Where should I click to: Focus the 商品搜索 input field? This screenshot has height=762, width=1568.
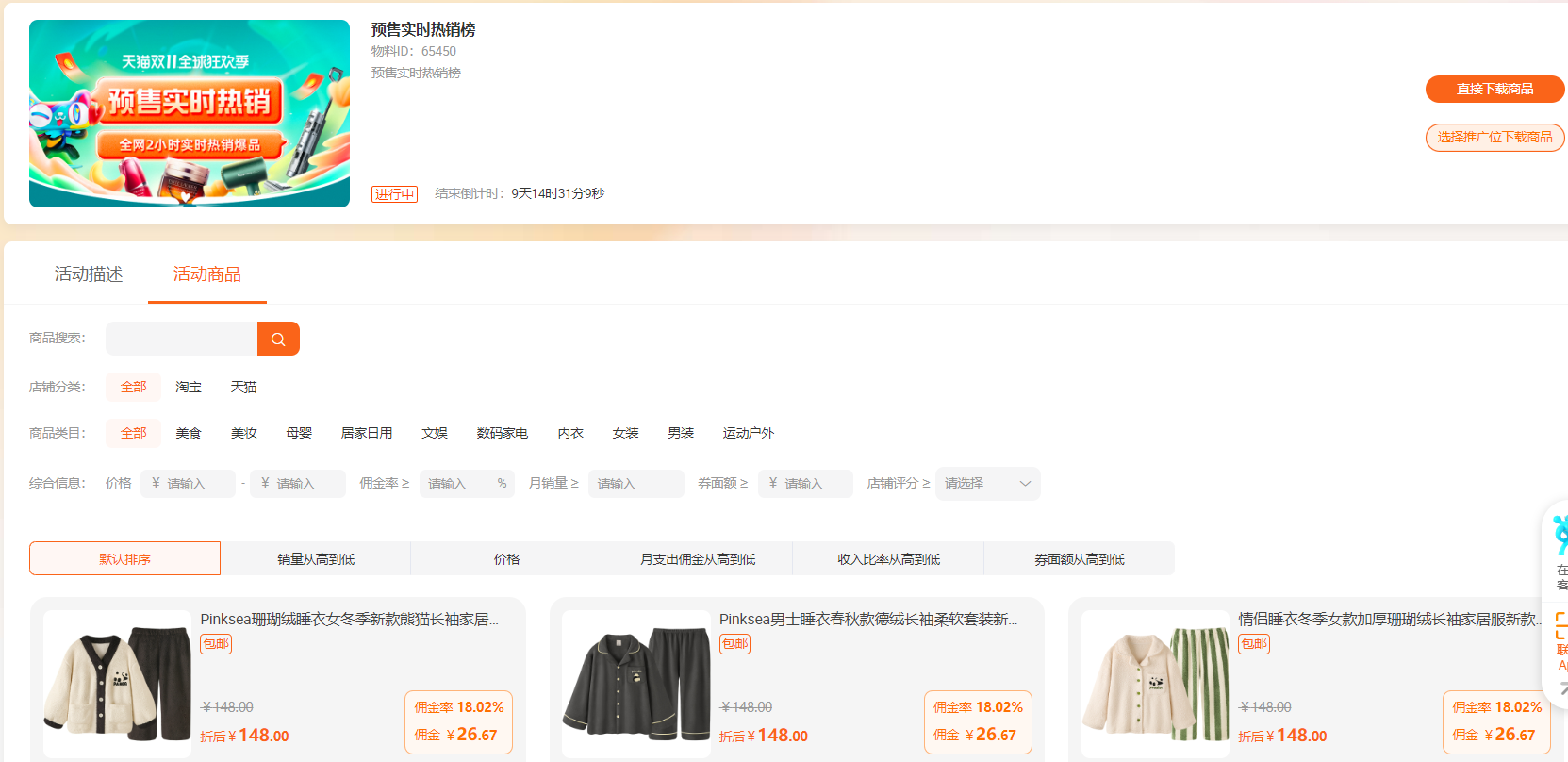[181, 339]
